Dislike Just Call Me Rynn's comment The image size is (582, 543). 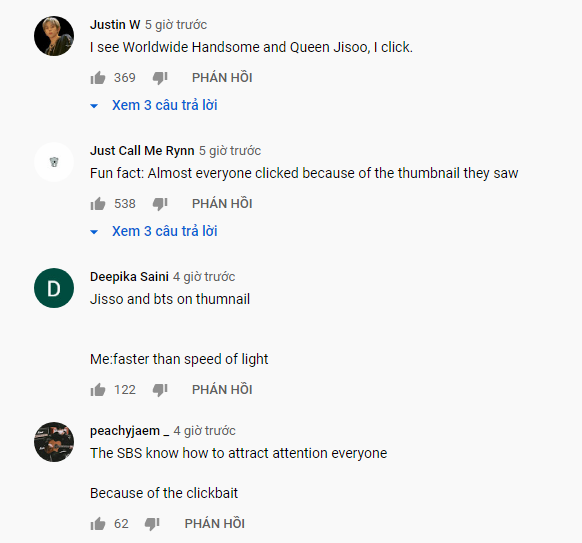160,204
